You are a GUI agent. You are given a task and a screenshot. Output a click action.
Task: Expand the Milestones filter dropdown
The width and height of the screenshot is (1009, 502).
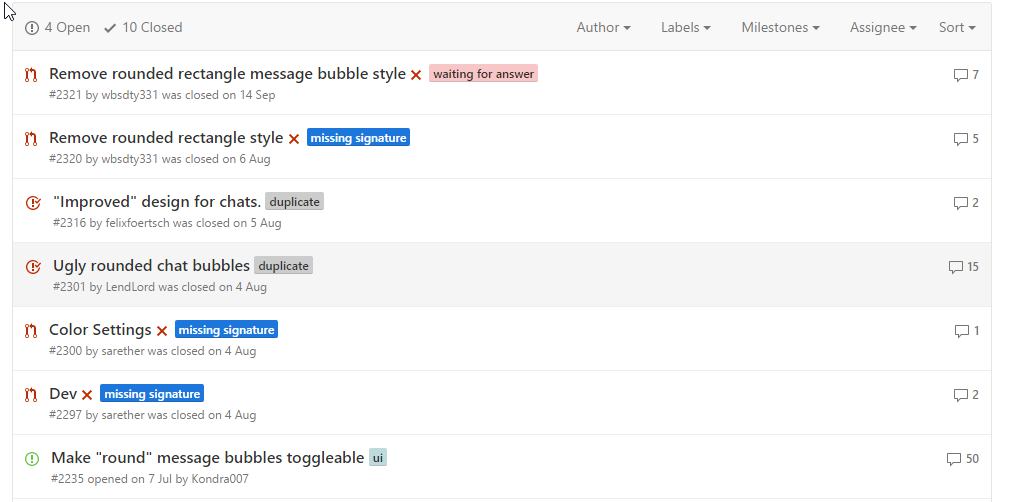click(x=780, y=28)
